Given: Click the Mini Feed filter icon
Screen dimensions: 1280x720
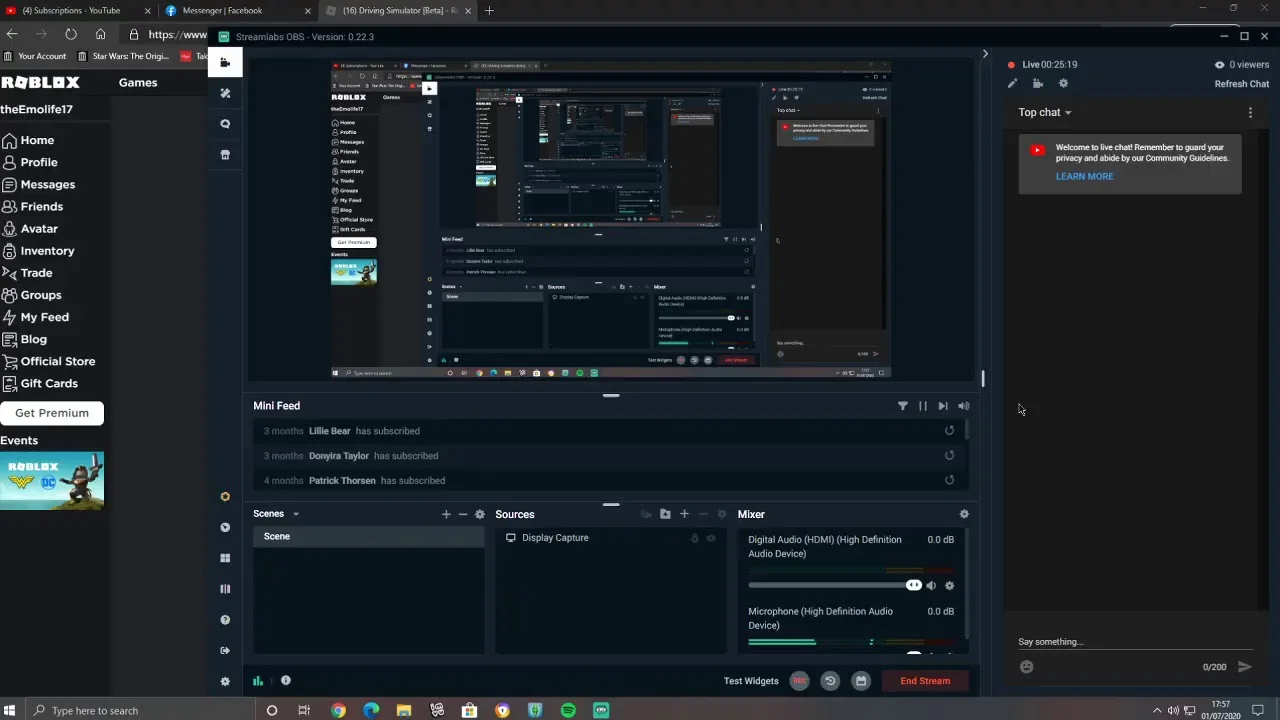Looking at the screenshot, I should click(902, 406).
